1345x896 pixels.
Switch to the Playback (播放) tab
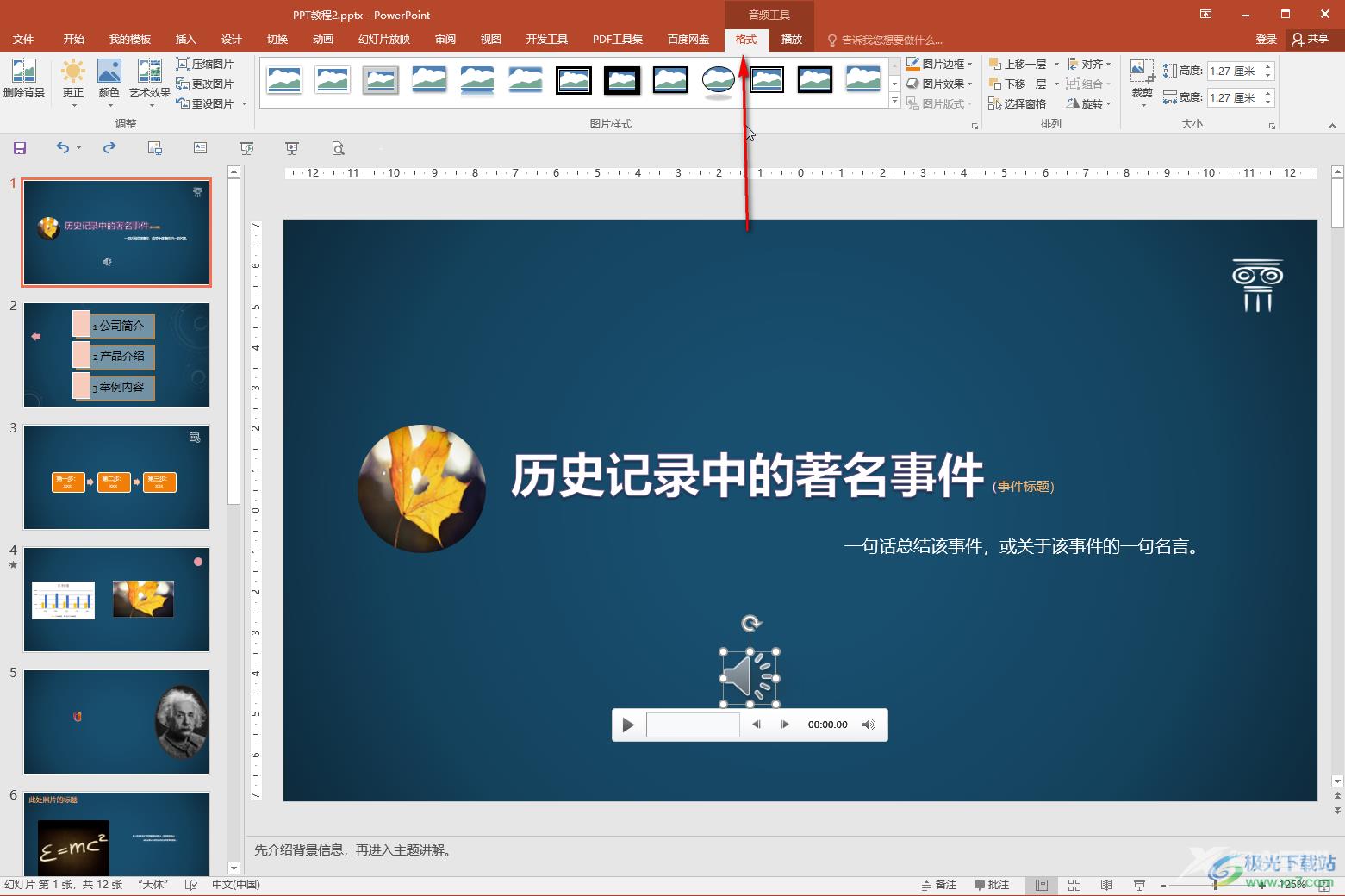pyautogui.click(x=792, y=40)
